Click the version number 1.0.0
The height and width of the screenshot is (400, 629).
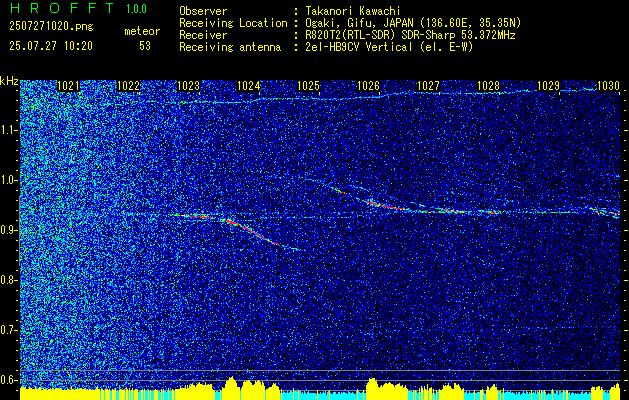[136, 9]
